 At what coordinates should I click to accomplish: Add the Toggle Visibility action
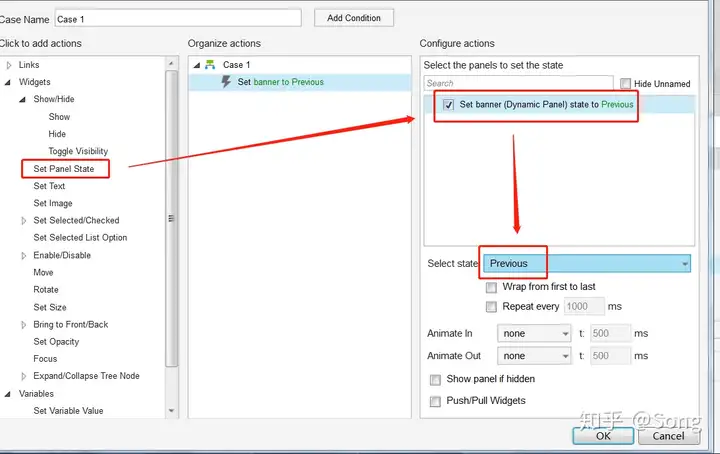tap(78, 151)
